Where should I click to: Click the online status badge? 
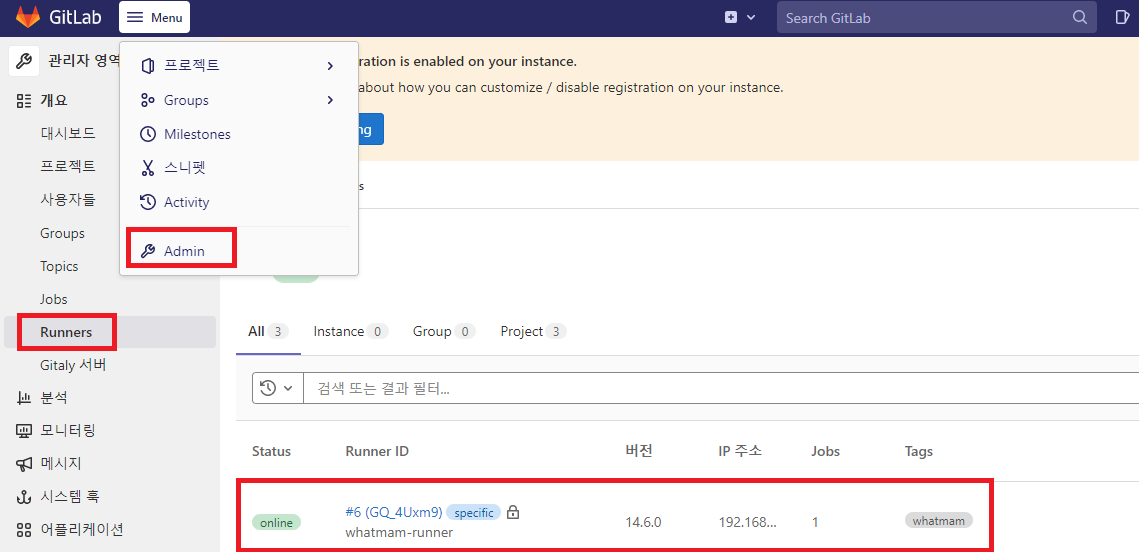click(276, 522)
